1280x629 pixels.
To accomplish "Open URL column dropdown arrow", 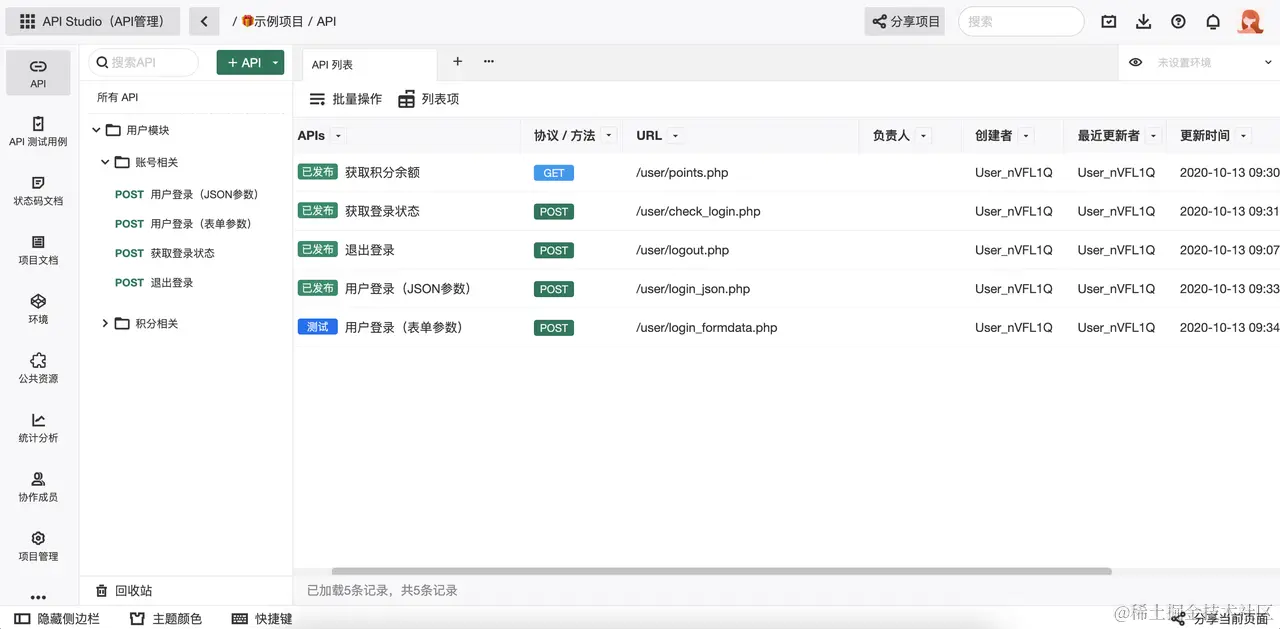I will click(x=676, y=136).
